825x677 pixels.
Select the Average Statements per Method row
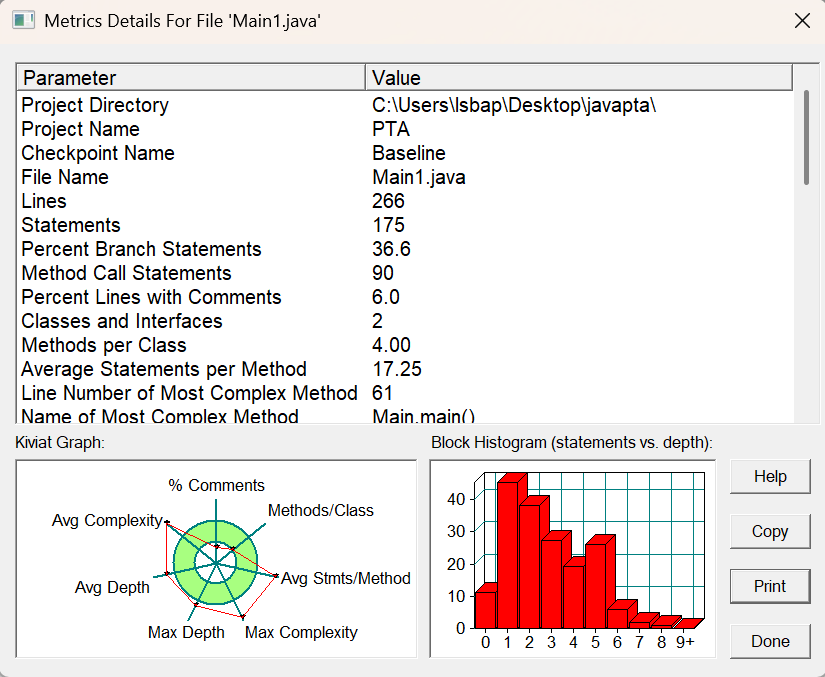(x=405, y=369)
